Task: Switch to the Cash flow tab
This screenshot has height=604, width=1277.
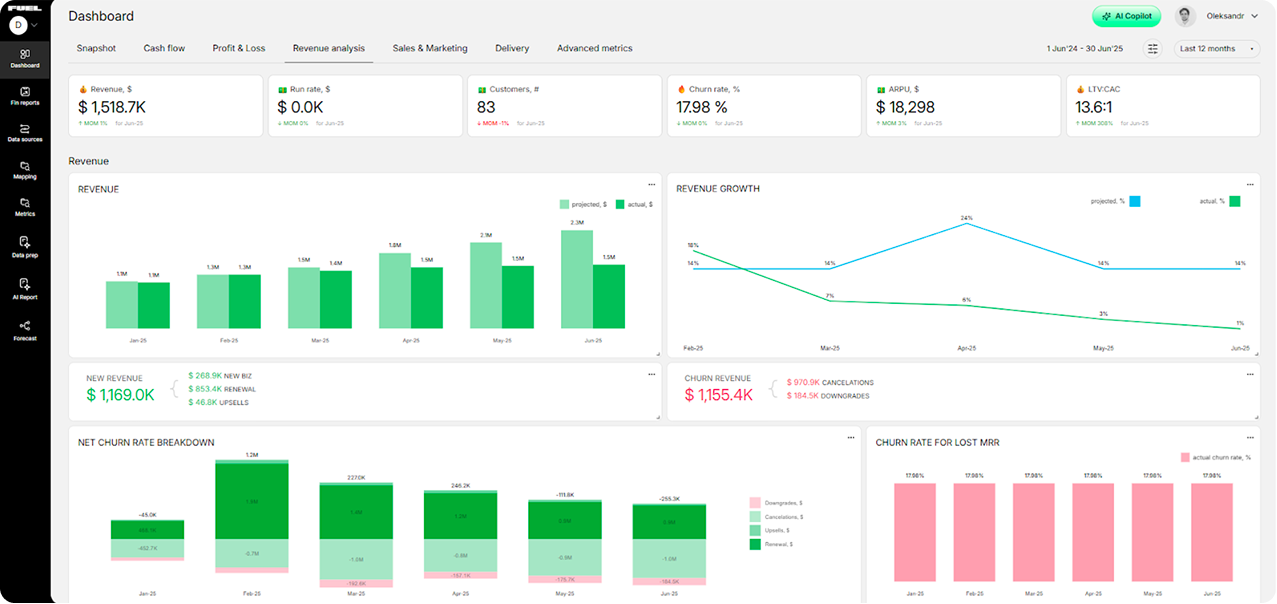Action: pyautogui.click(x=163, y=48)
